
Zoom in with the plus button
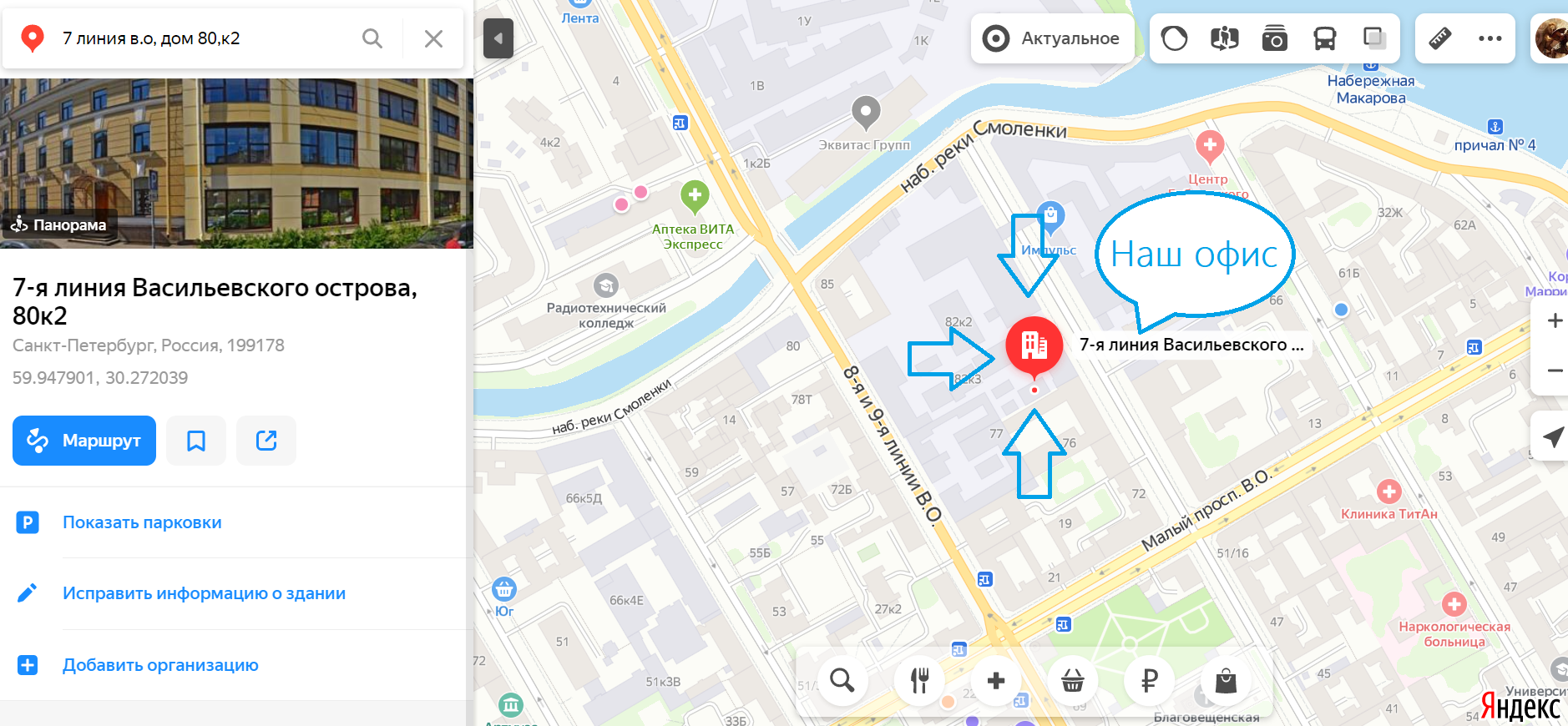tap(1554, 320)
